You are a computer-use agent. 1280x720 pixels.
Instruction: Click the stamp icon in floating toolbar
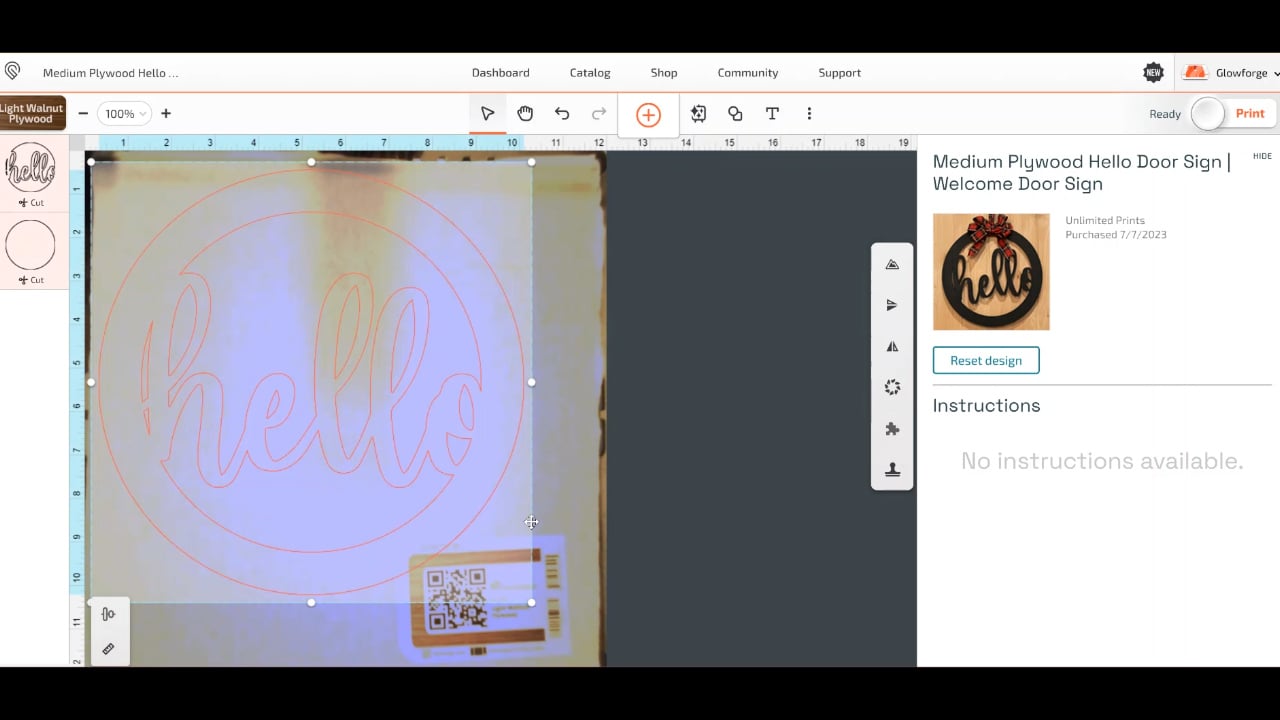click(x=892, y=470)
